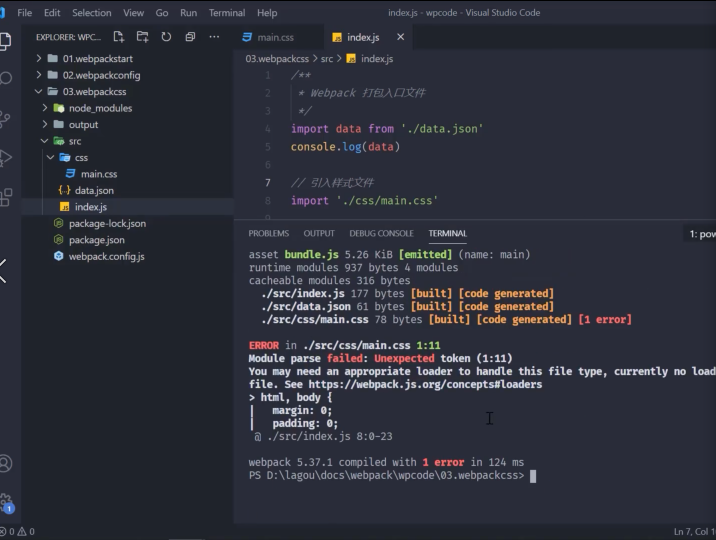This screenshot has height=540, width=716.
Task: Open main.css in the file tree
Action: tap(99, 174)
